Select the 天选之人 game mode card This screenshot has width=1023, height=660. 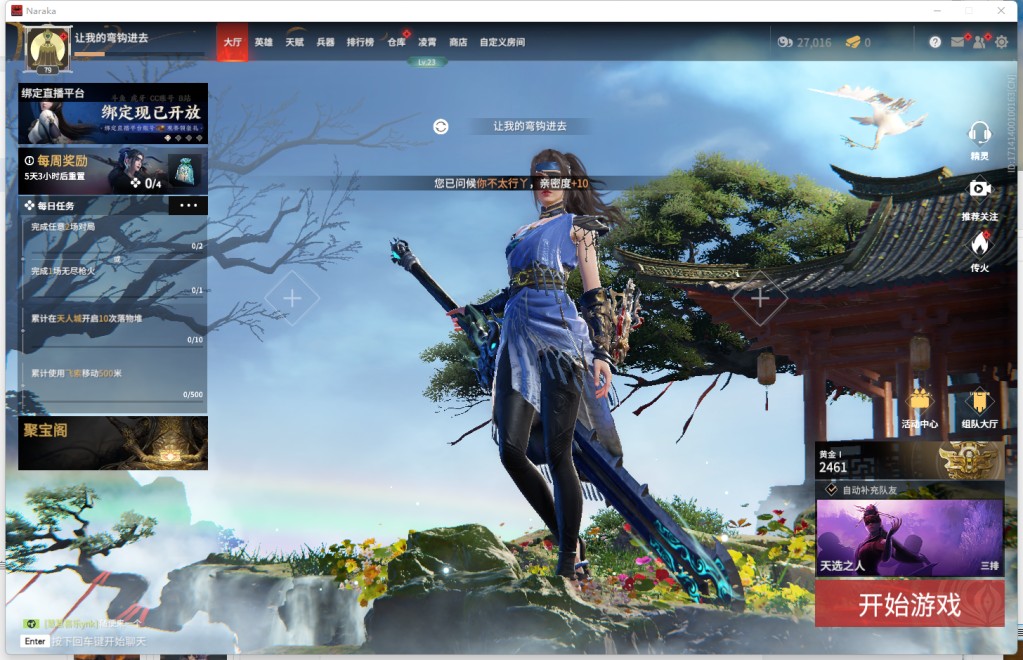[909, 538]
